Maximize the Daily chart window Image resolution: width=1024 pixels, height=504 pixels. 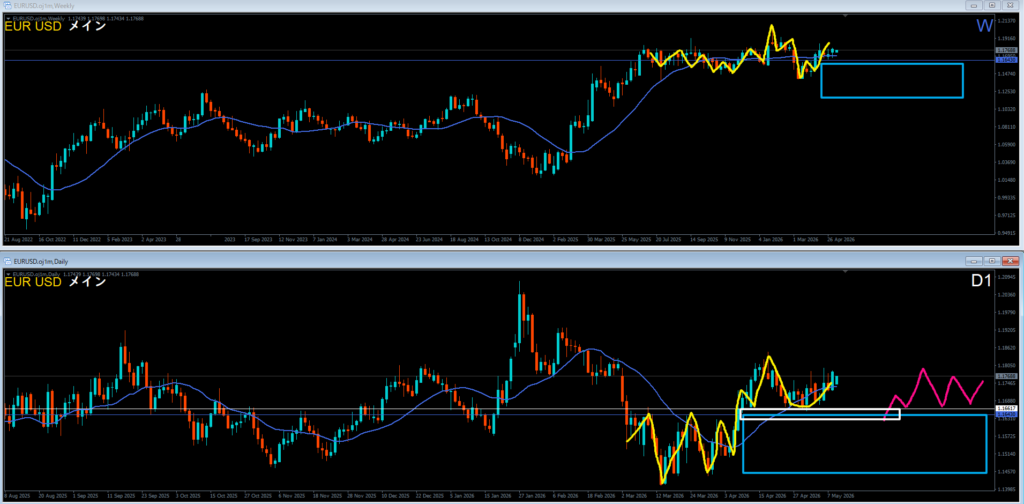[x=992, y=260]
